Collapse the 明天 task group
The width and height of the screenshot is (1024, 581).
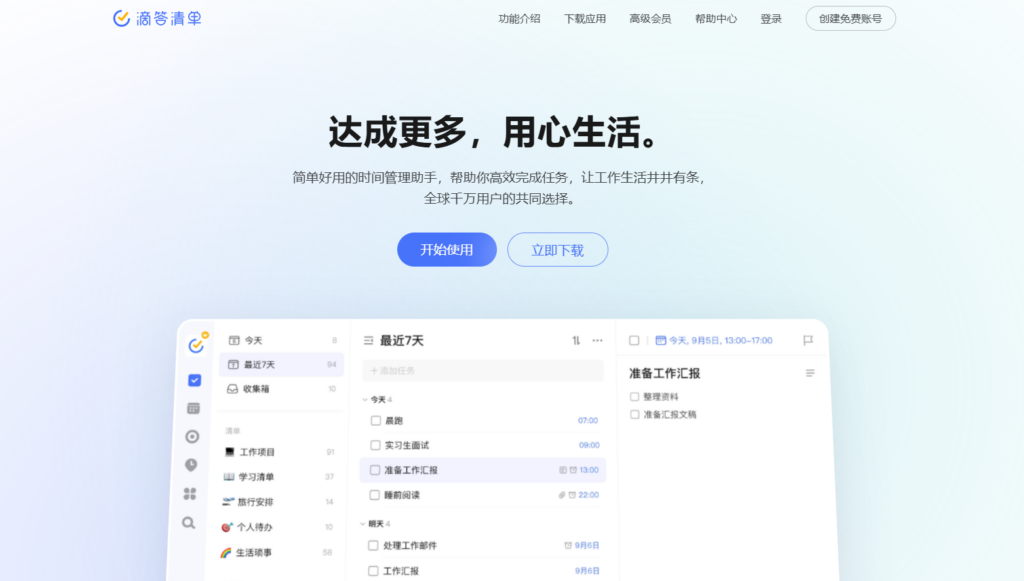[x=363, y=525]
